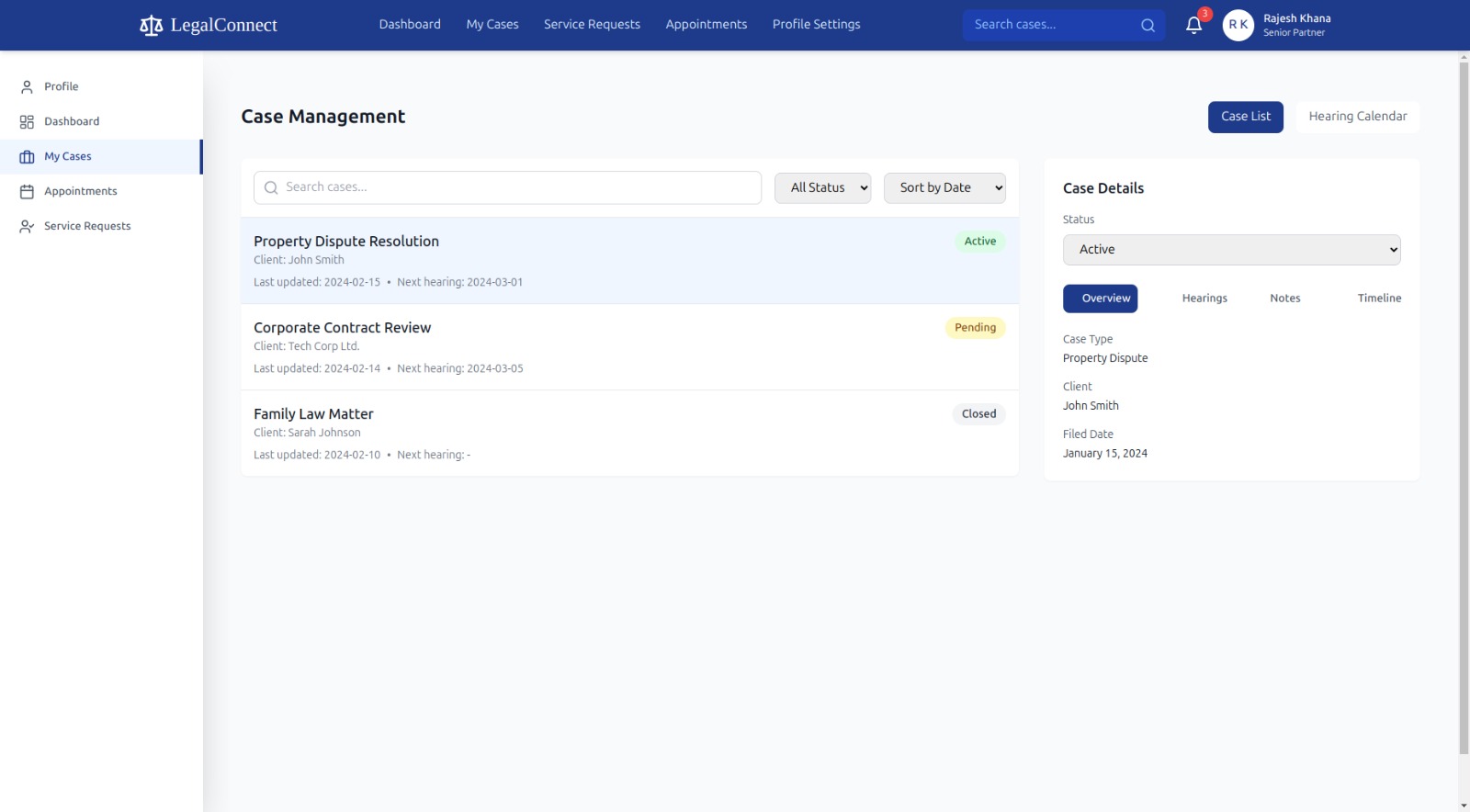Click the Hearing Calendar button
This screenshot has width=1470, height=812.
pyautogui.click(x=1357, y=117)
